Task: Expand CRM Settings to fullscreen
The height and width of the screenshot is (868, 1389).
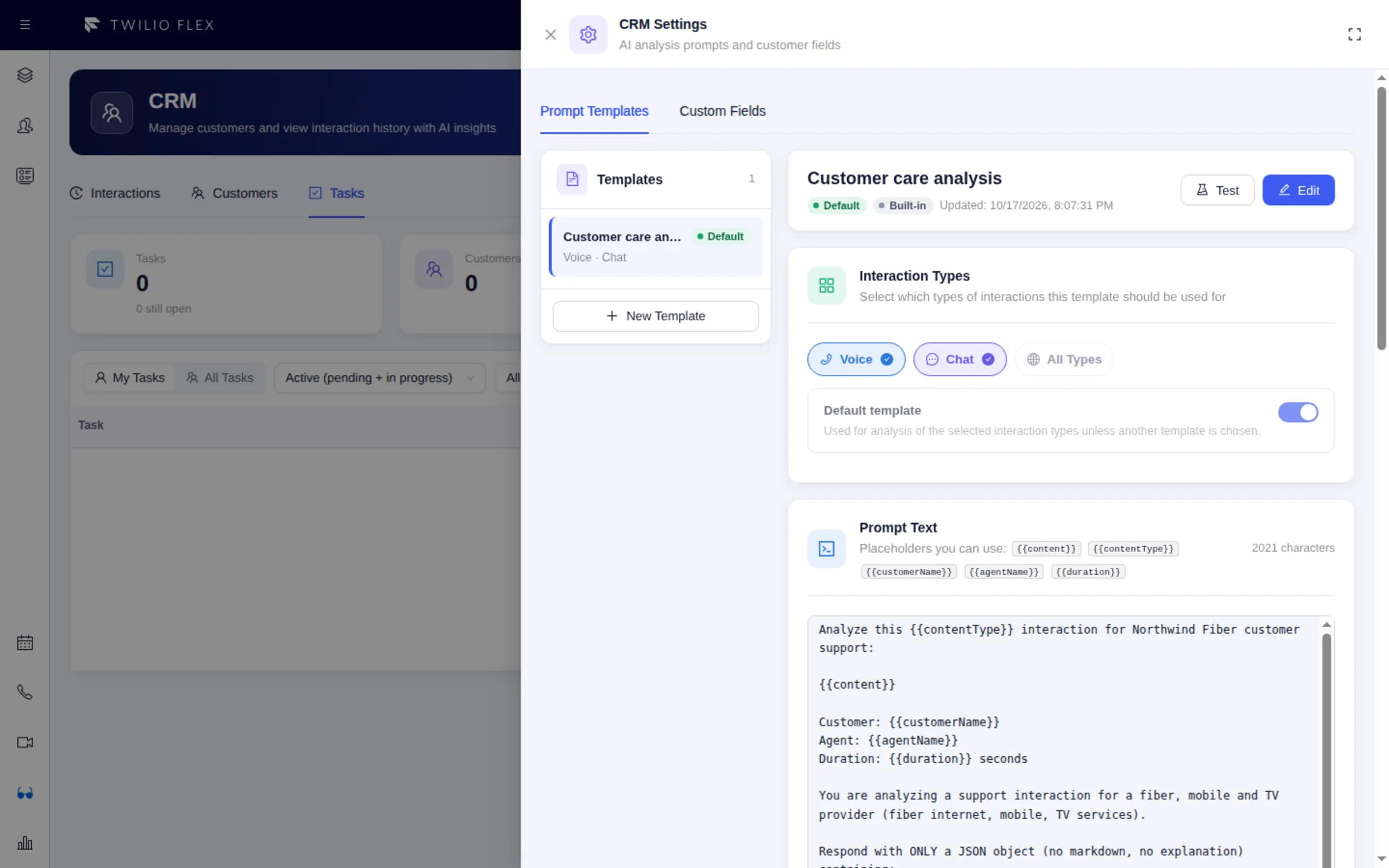Action: pyautogui.click(x=1354, y=34)
